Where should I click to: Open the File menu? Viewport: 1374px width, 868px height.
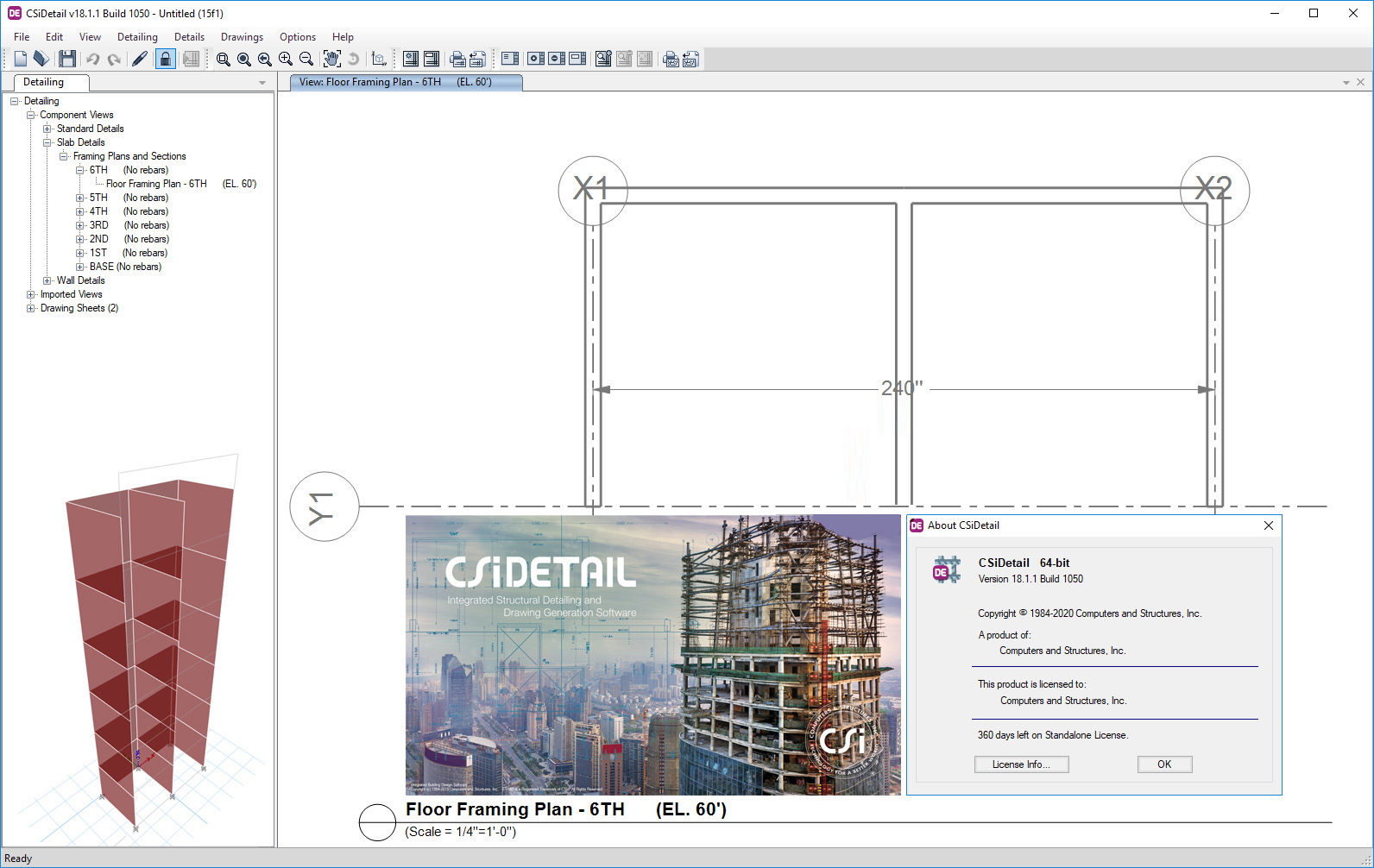22,37
